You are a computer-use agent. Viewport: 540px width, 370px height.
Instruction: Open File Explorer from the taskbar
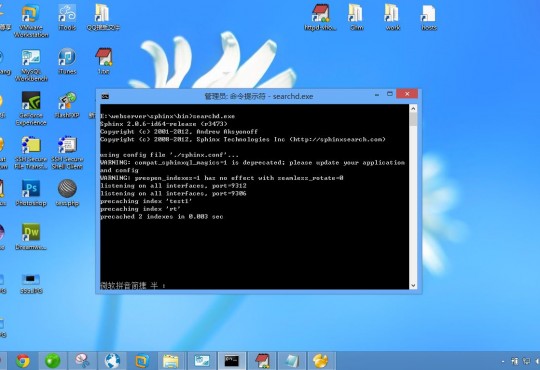click(171, 361)
